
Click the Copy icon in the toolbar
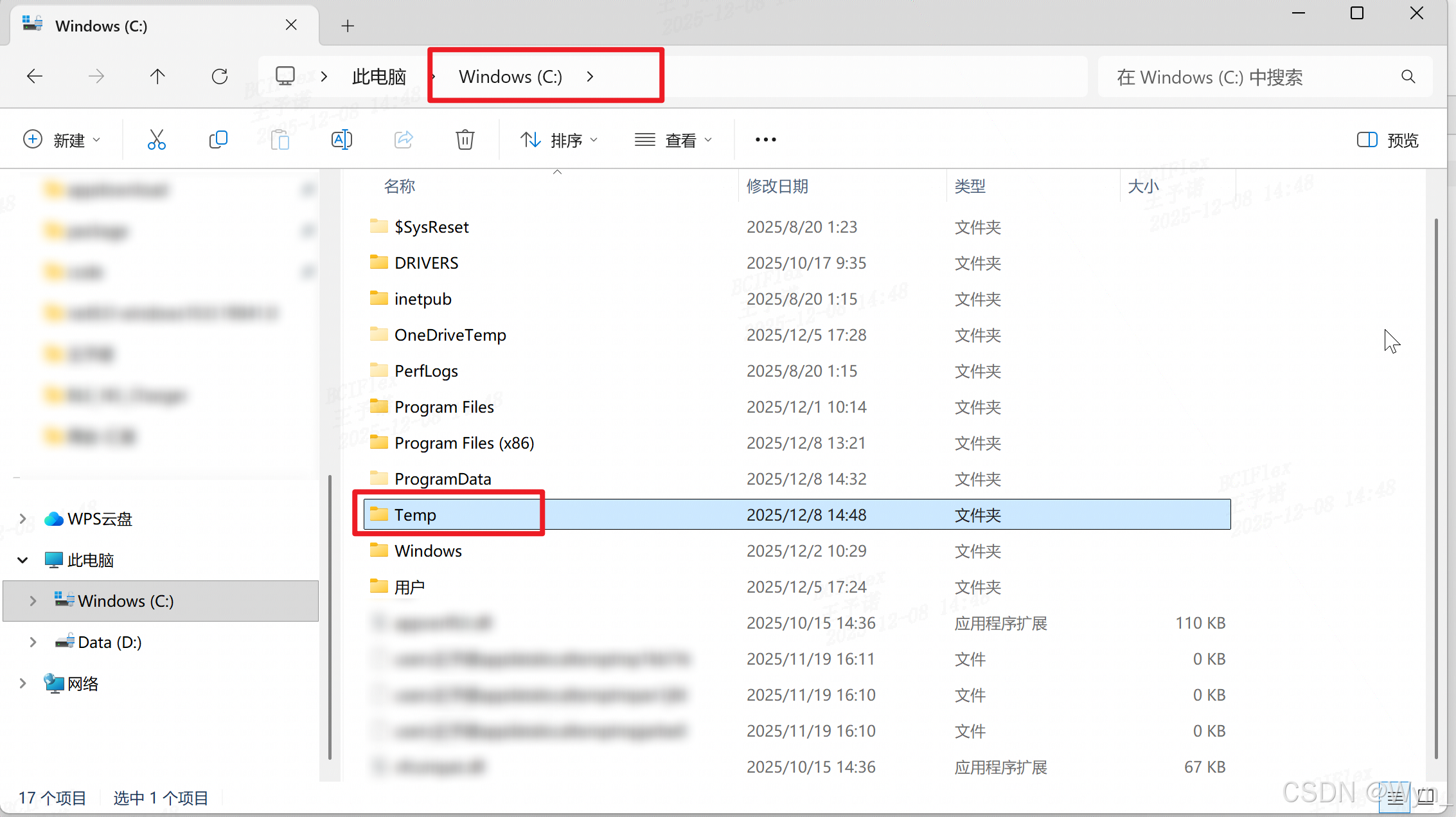click(x=218, y=139)
